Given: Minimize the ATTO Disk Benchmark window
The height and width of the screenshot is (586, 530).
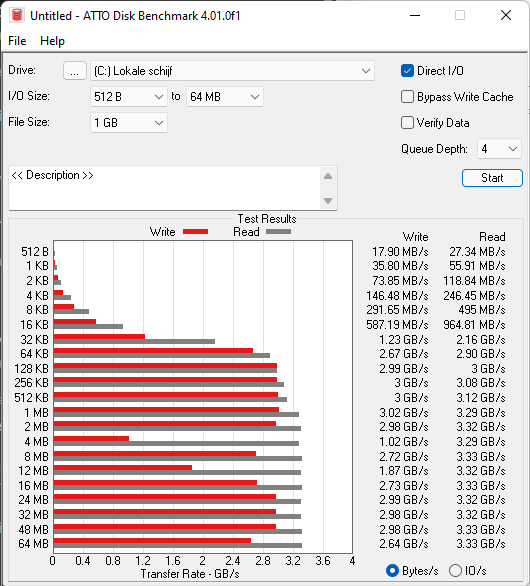Looking at the screenshot, I should click(415, 15).
